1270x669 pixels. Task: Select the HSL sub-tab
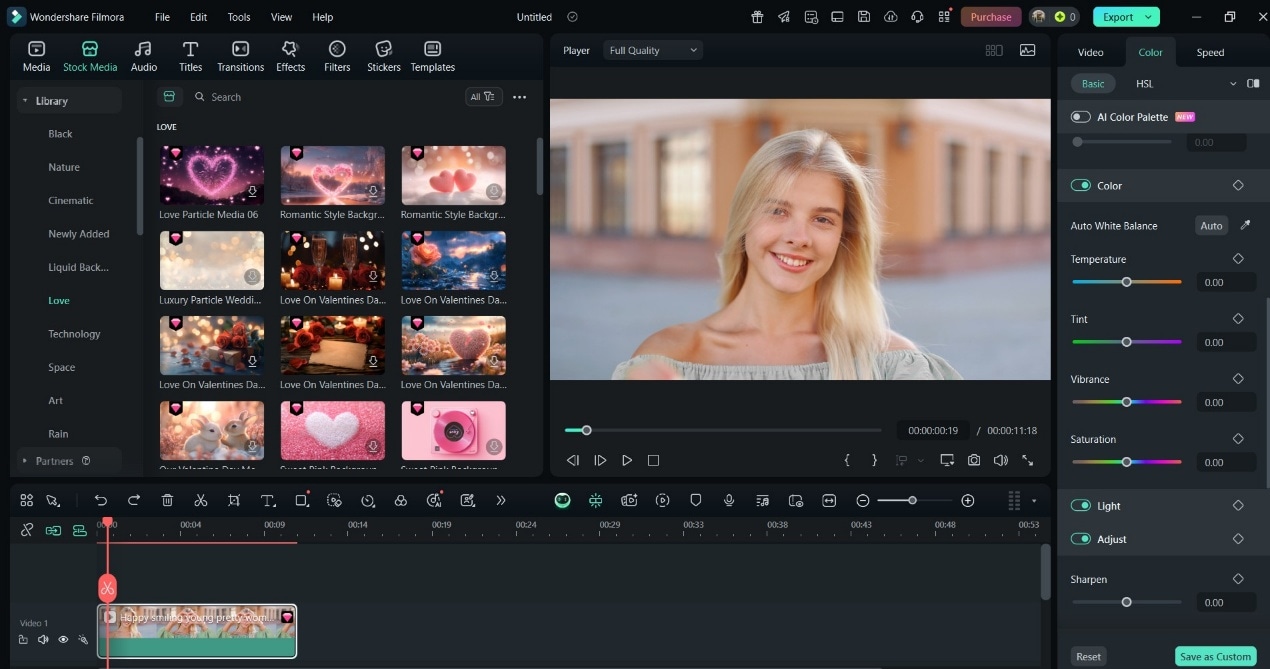click(x=1144, y=84)
